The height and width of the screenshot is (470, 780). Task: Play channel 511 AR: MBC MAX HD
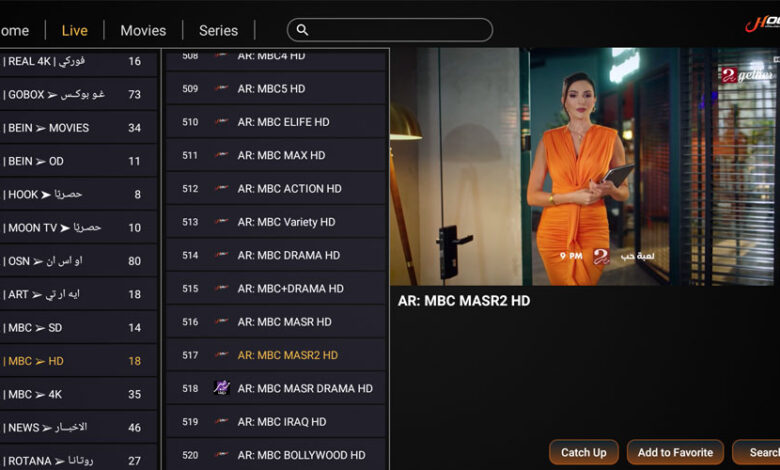click(276, 155)
